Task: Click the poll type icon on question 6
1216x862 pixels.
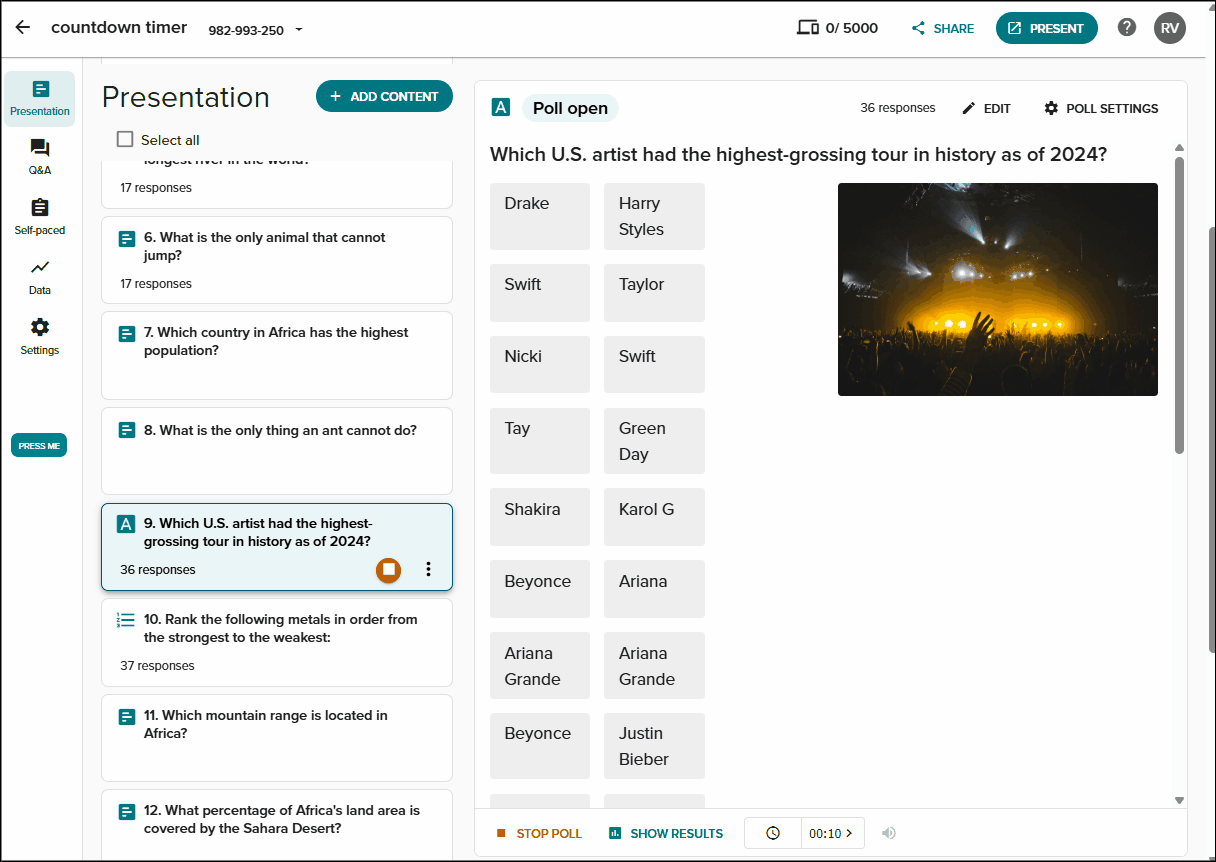Action: click(126, 239)
